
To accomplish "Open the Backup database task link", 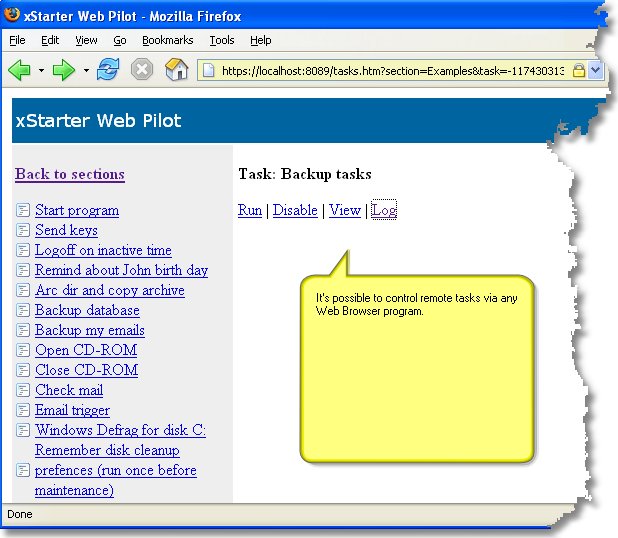I will coord(87,310).
